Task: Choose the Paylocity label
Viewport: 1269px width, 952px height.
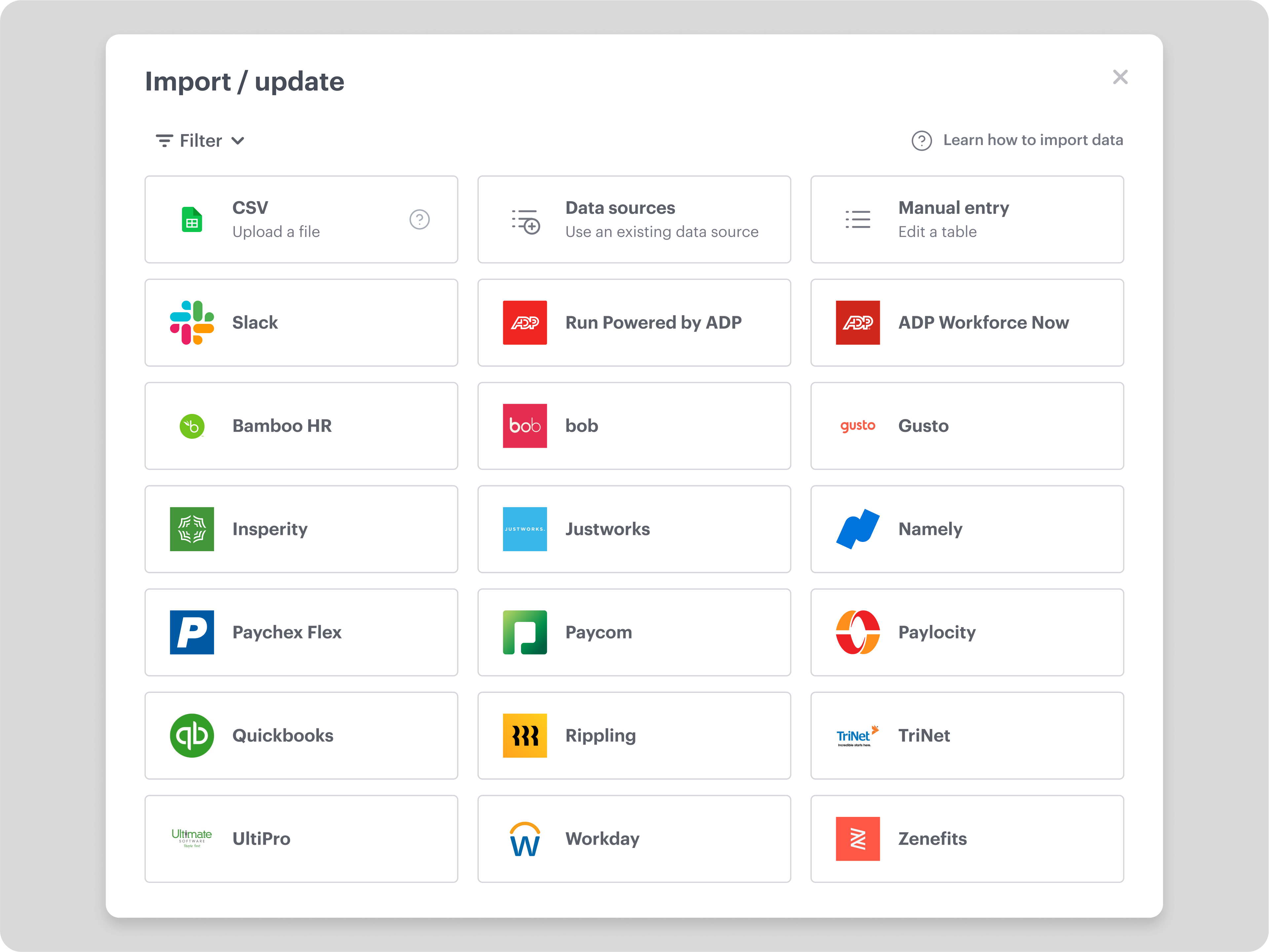Action: click(937, 632)
